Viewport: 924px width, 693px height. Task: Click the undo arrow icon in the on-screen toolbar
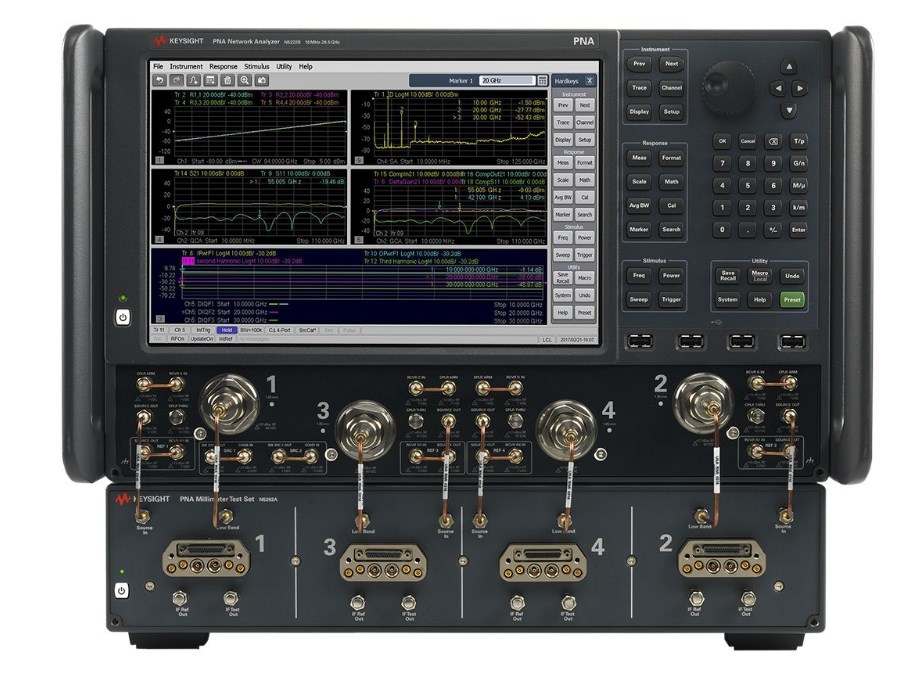(x=159, y=80)
